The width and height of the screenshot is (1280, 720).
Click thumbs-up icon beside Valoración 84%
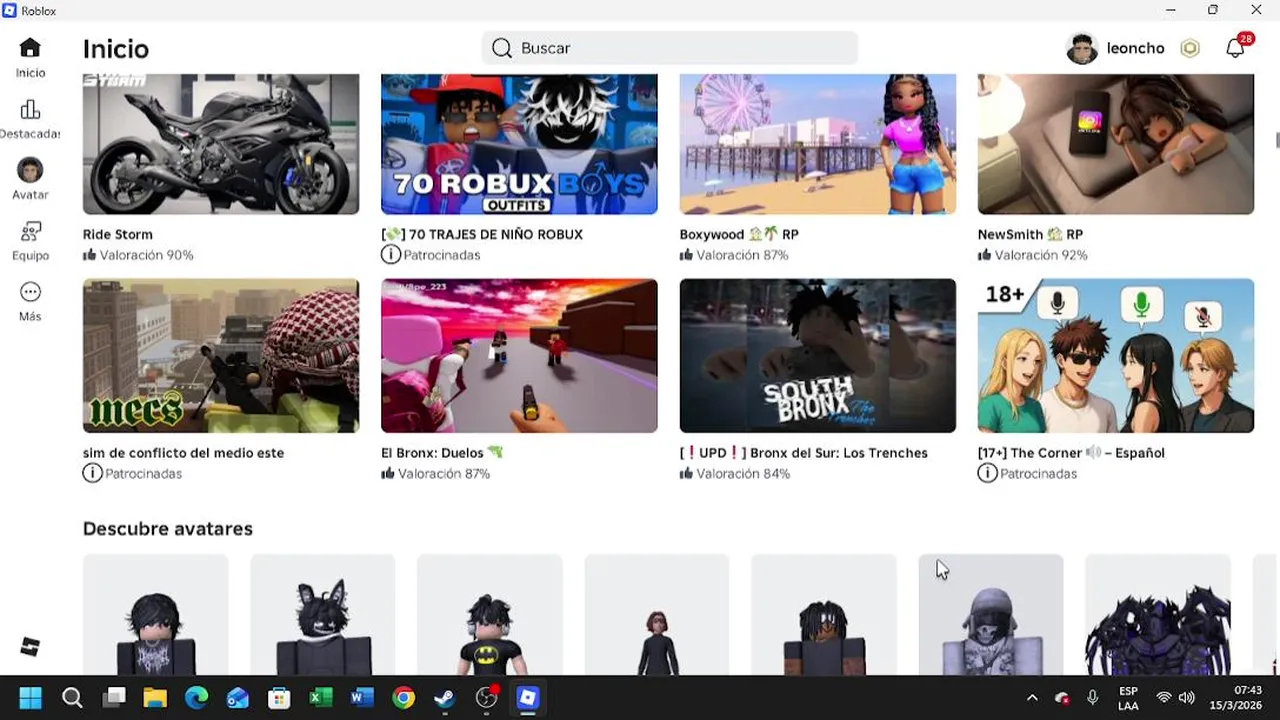(x=687, y=473)
